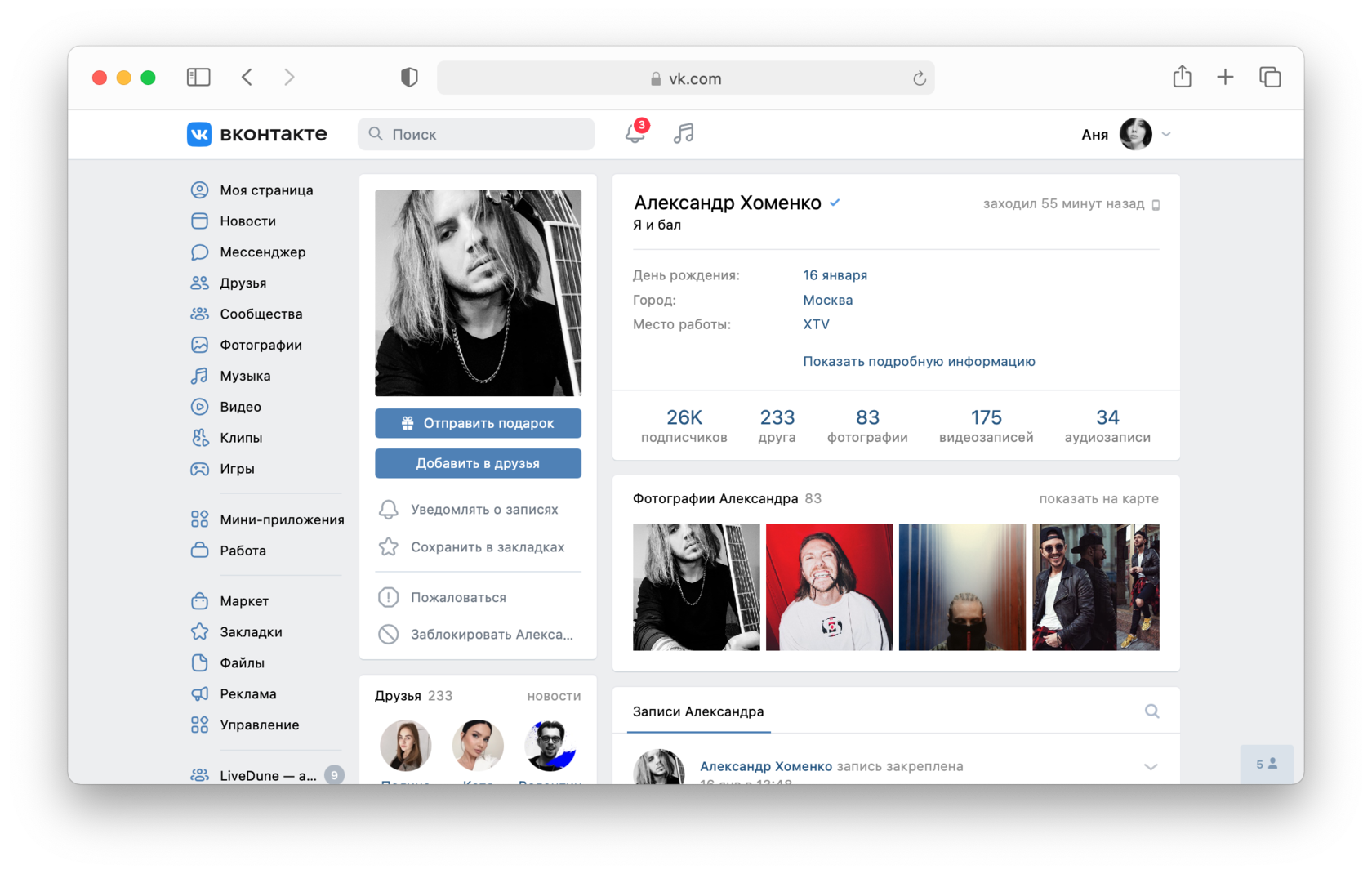1372x874 pixels.
Task: Reload the page with refresh icon
Action: coord(919,78)
